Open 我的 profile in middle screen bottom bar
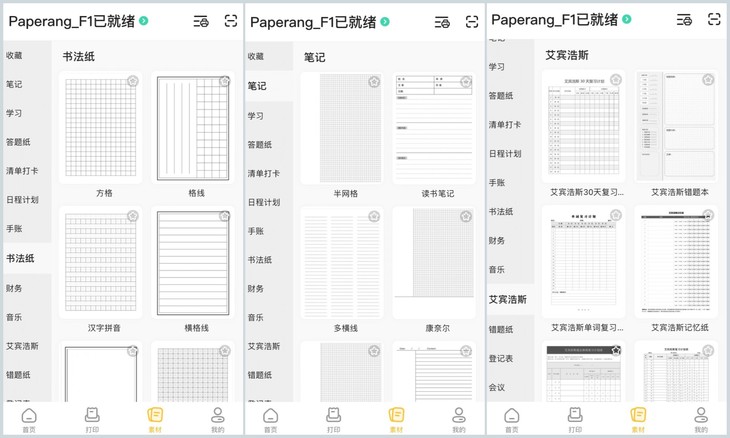 (459, 420)
